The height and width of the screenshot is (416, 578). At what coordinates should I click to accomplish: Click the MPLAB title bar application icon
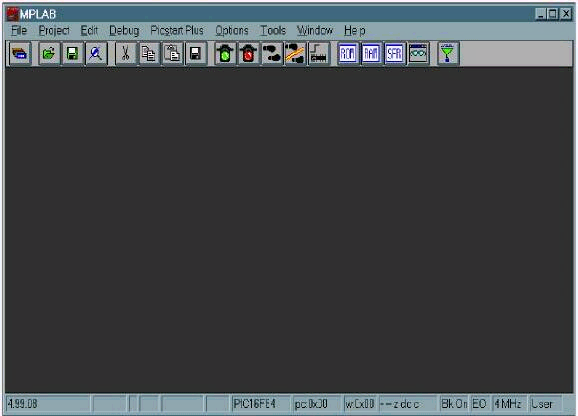[12, 14]
